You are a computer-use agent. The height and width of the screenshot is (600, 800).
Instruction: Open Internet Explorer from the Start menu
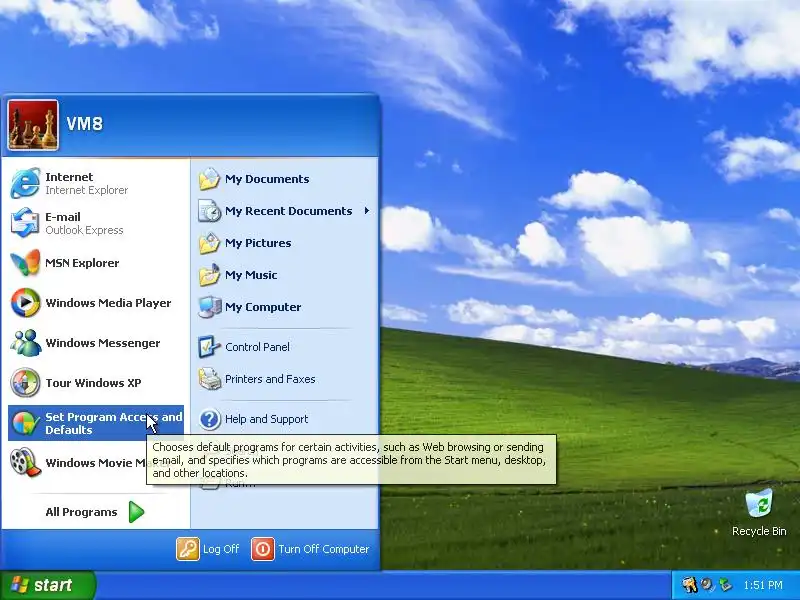click(96, 183)
